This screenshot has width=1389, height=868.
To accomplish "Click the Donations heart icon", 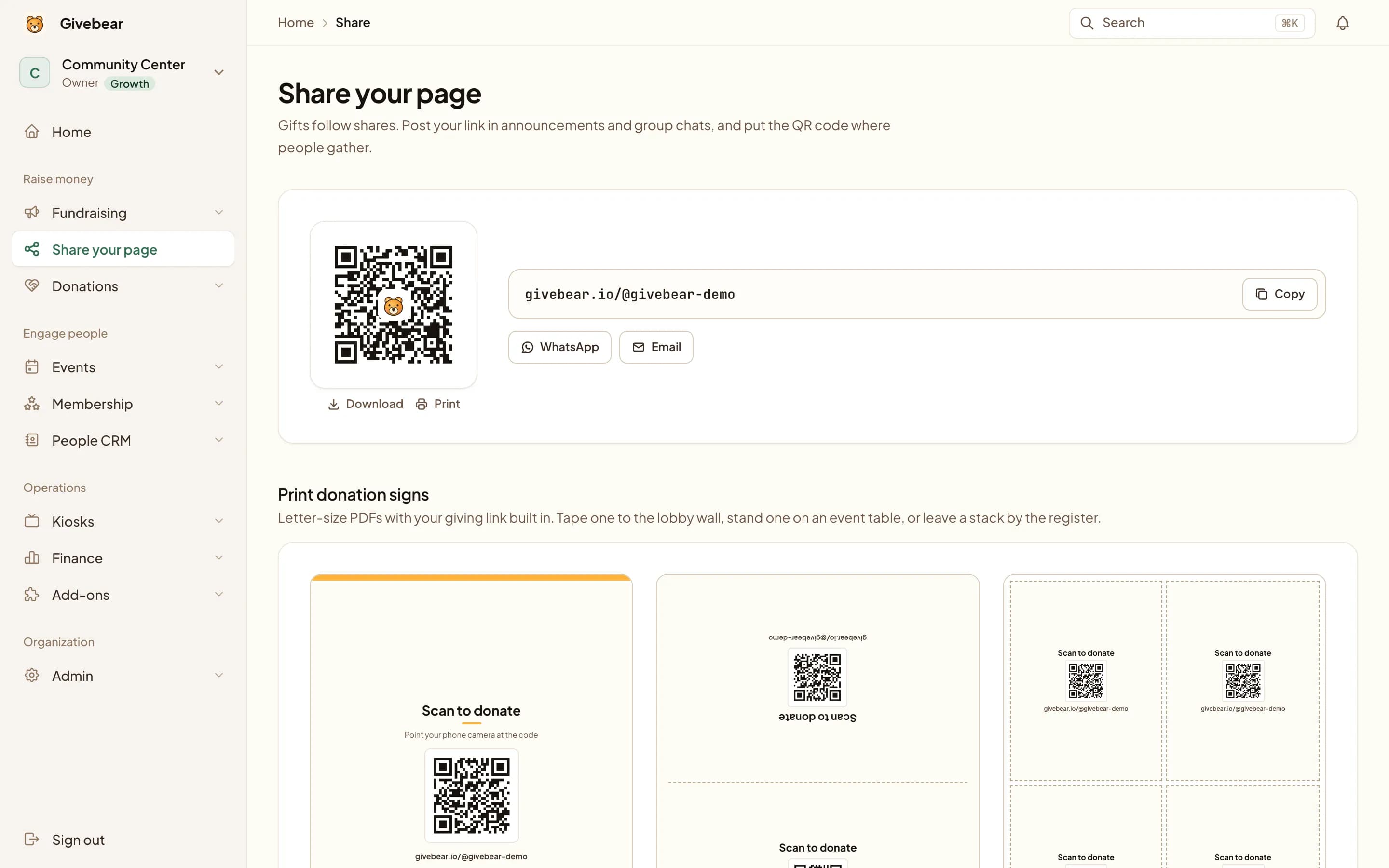I will pos(32,286).
